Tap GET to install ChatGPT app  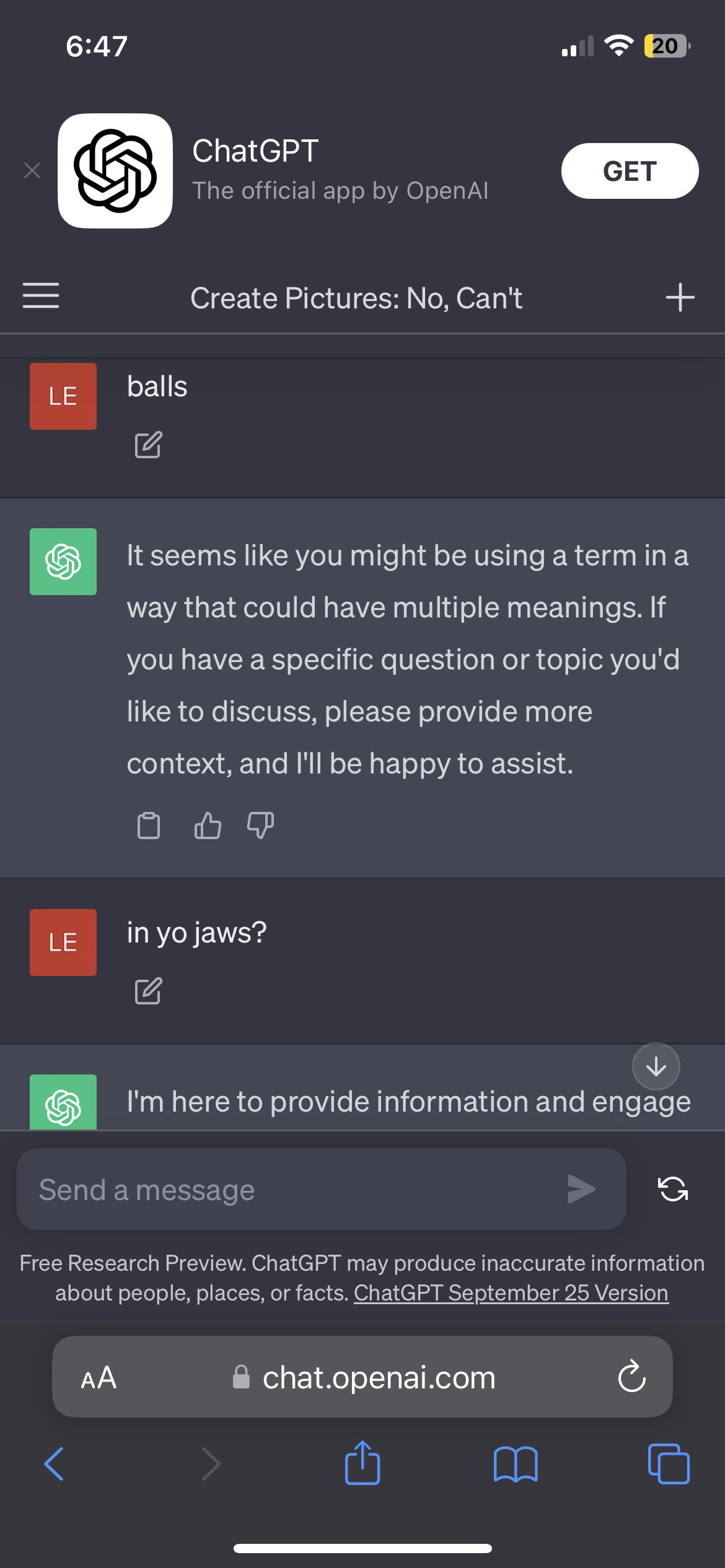pos(630,171)
